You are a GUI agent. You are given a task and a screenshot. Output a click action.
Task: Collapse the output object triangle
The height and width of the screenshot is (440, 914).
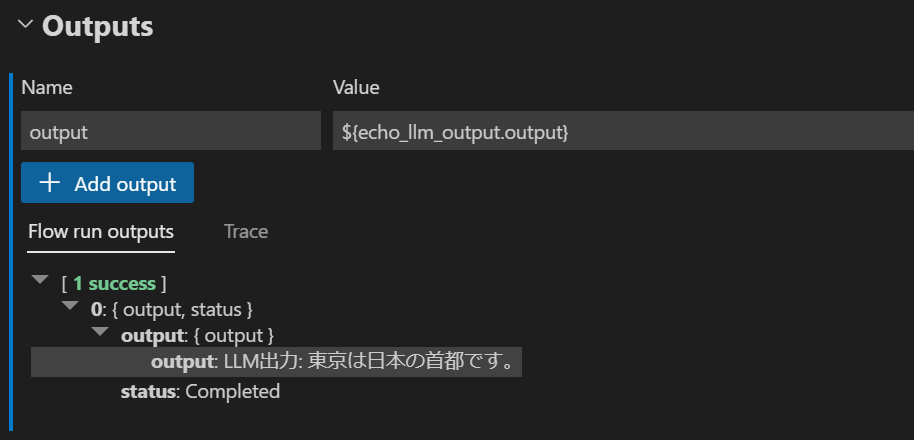[100, 332]
